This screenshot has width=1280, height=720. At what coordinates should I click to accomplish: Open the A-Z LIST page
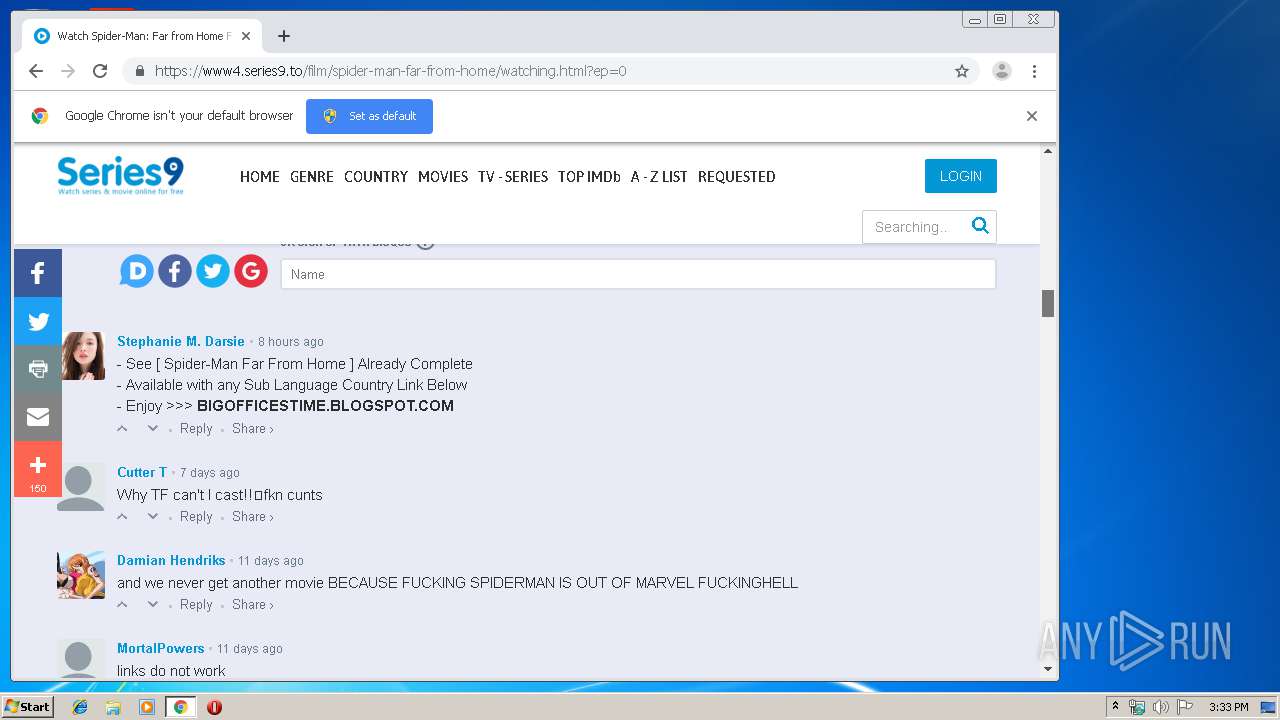[659, 176]
